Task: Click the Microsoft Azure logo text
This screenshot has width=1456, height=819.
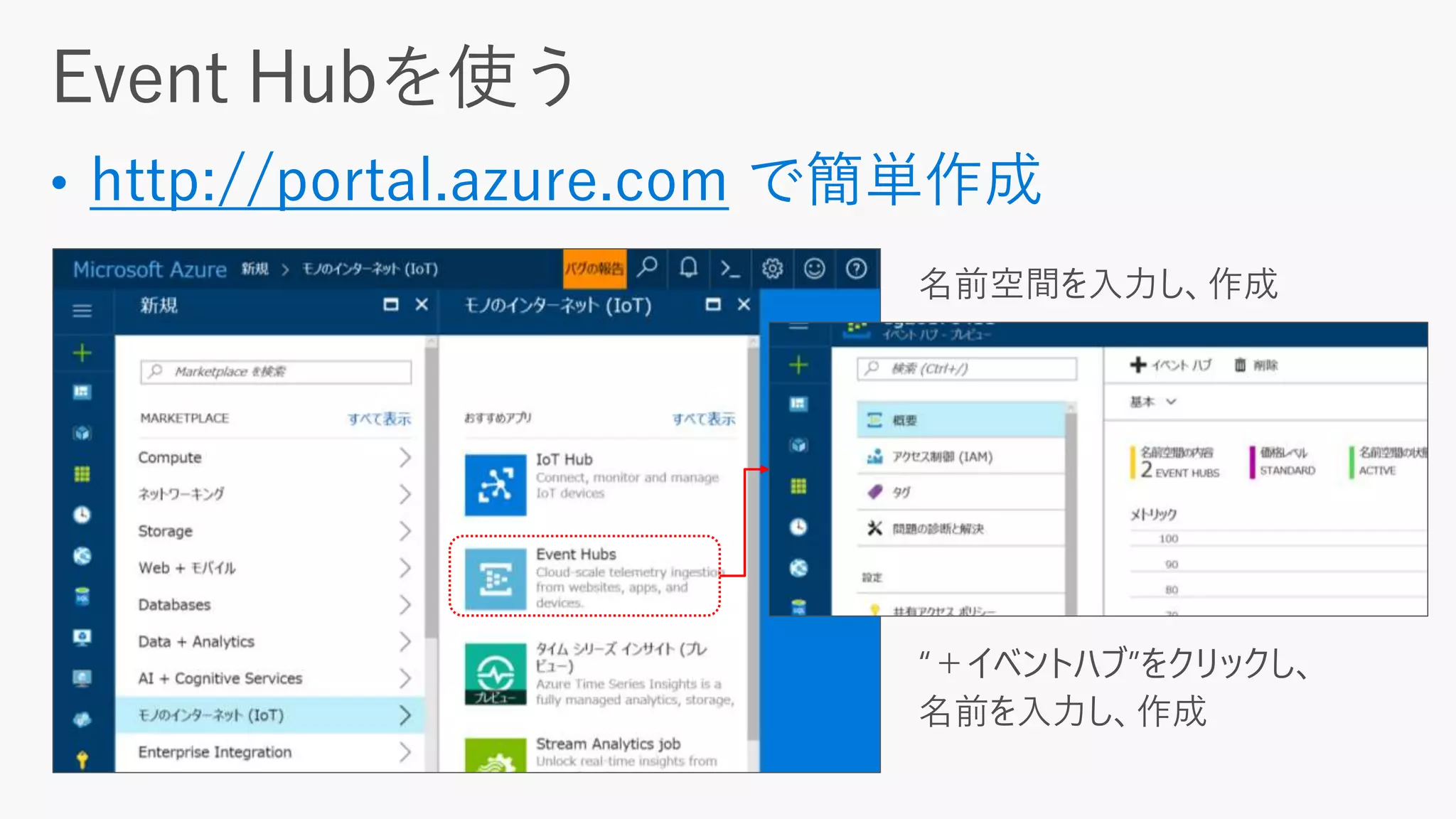Action: [x=149, y=269]
